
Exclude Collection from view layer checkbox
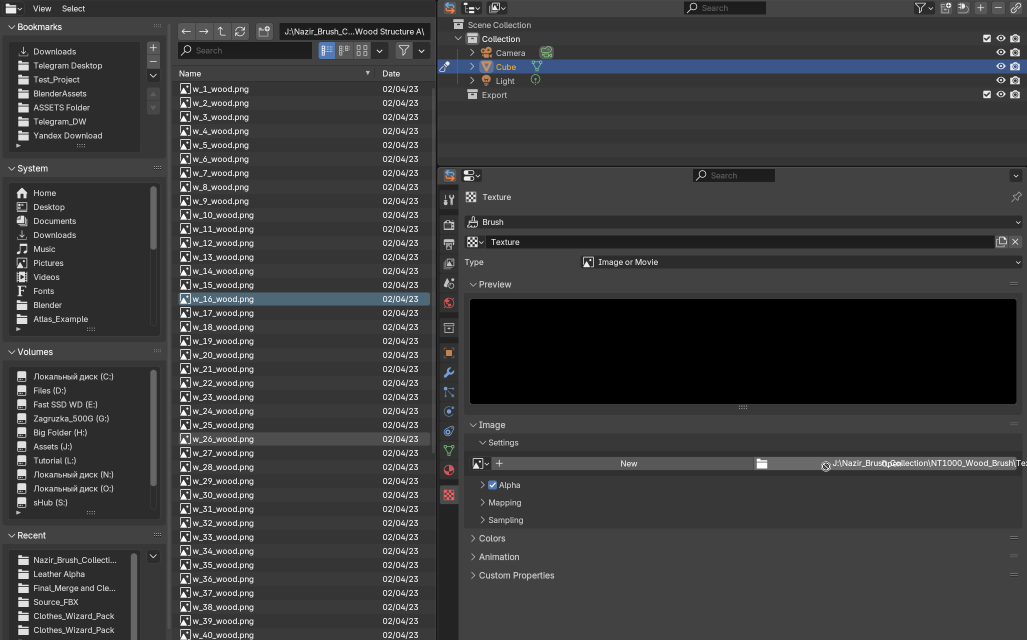click(x=987, y=39)
